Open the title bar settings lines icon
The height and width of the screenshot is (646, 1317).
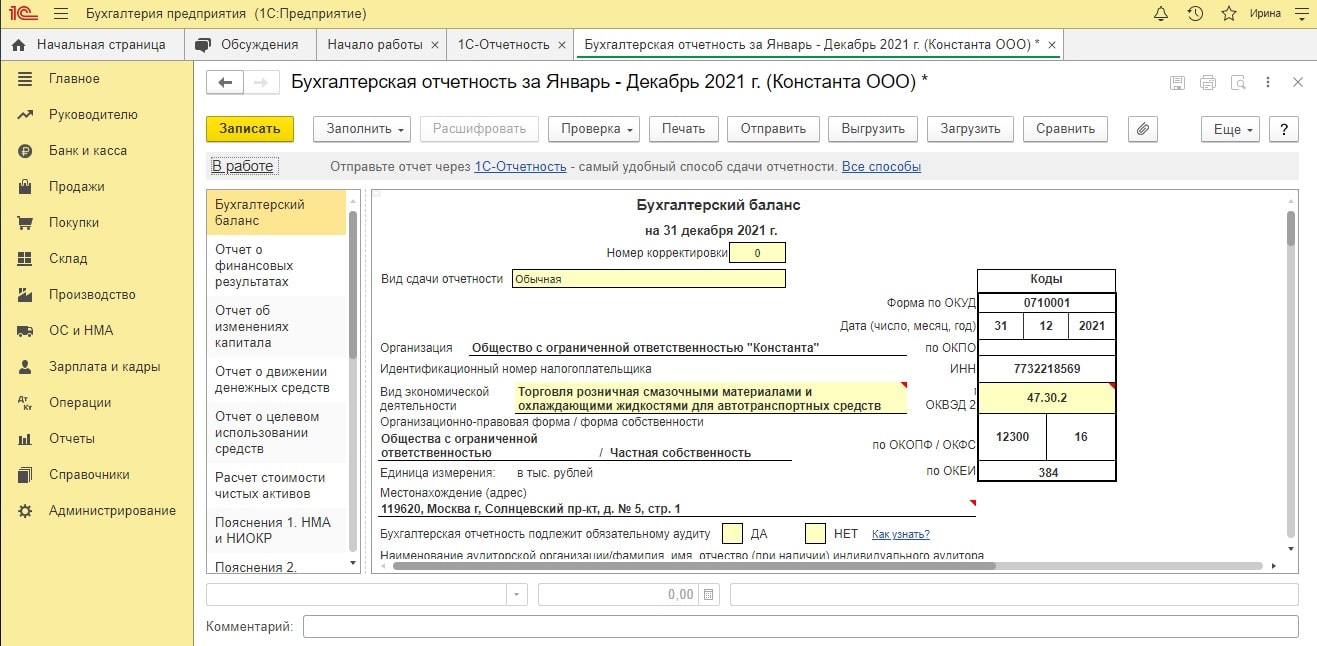tap(1300, 14)
